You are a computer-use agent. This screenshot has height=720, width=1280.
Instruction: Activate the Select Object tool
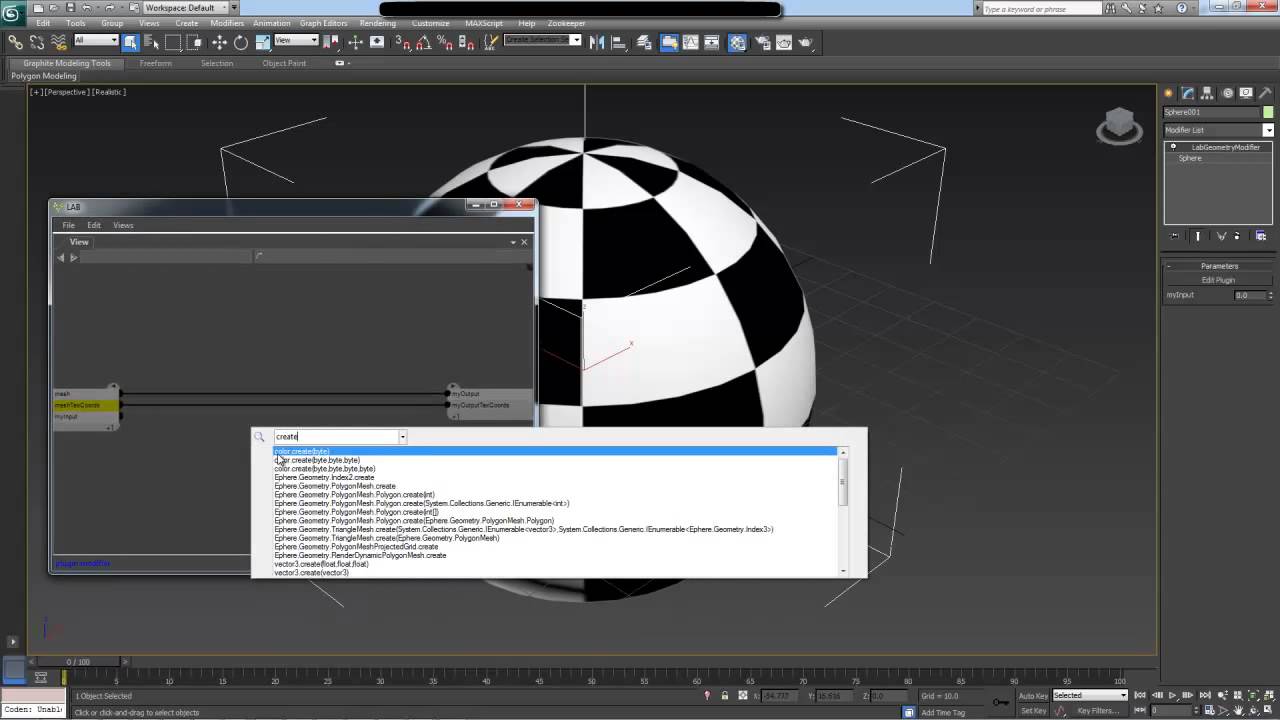131,42
